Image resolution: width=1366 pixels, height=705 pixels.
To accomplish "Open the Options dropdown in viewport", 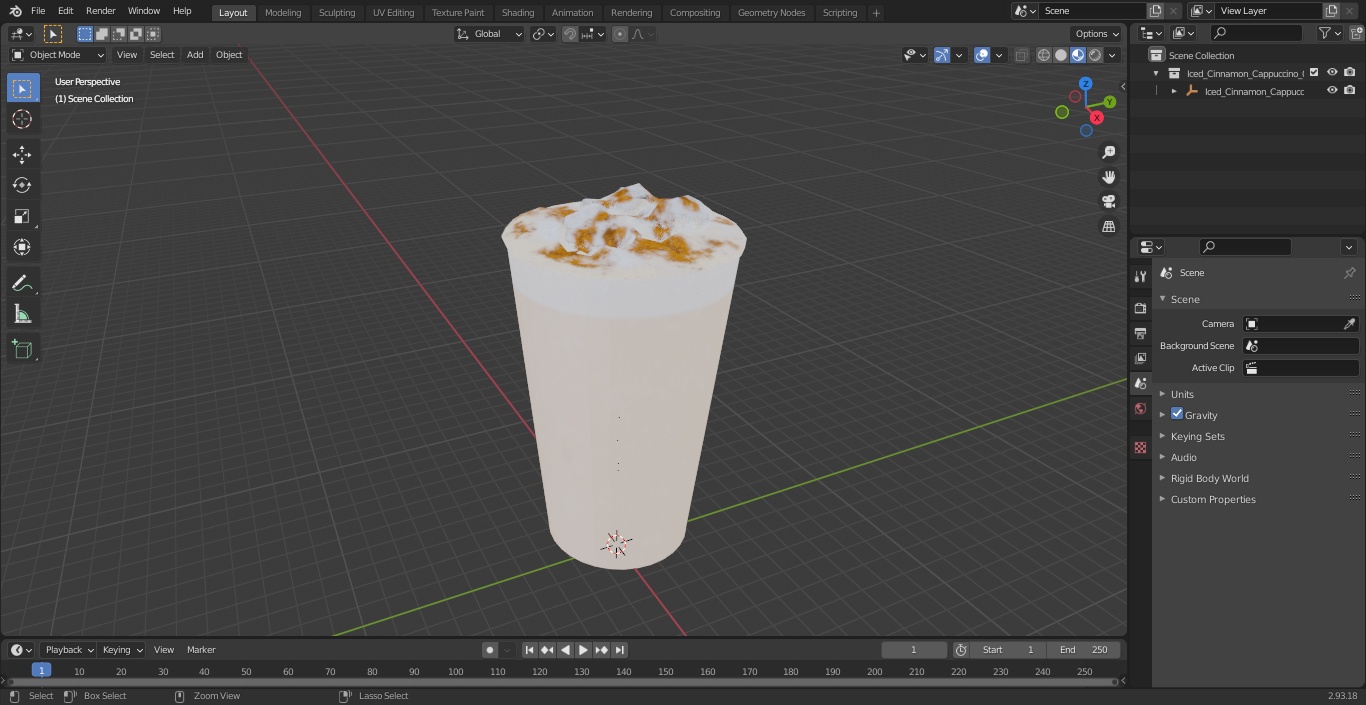I will (1097, 34).
